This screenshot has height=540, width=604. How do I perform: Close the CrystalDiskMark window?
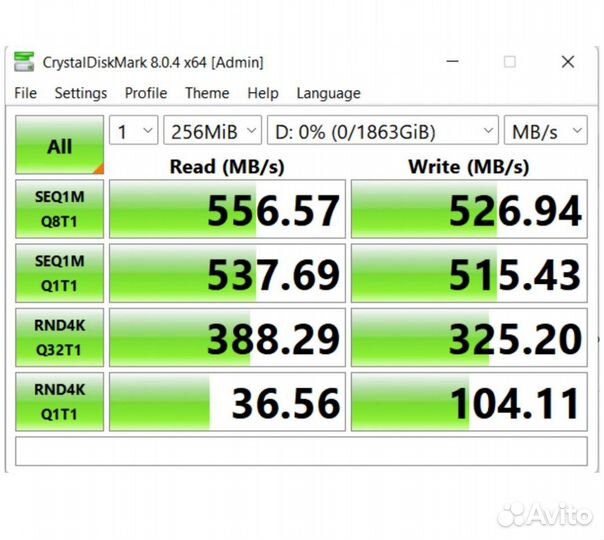click(568, 62)
